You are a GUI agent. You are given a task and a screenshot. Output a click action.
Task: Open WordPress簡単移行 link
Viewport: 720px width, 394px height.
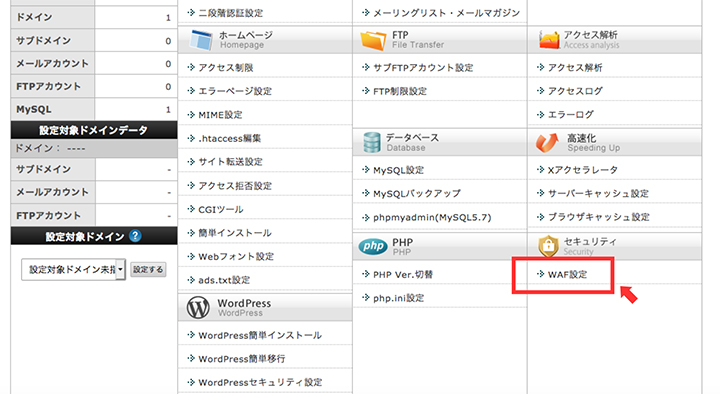[242, 359]
